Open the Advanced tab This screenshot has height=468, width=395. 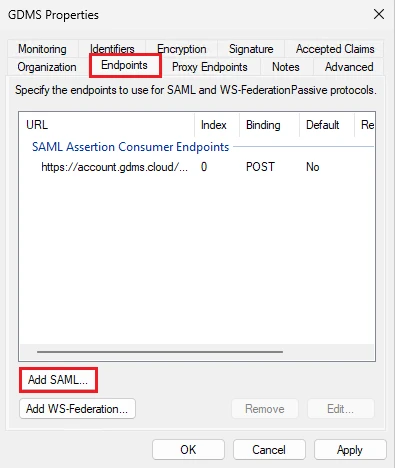[349, 67]
